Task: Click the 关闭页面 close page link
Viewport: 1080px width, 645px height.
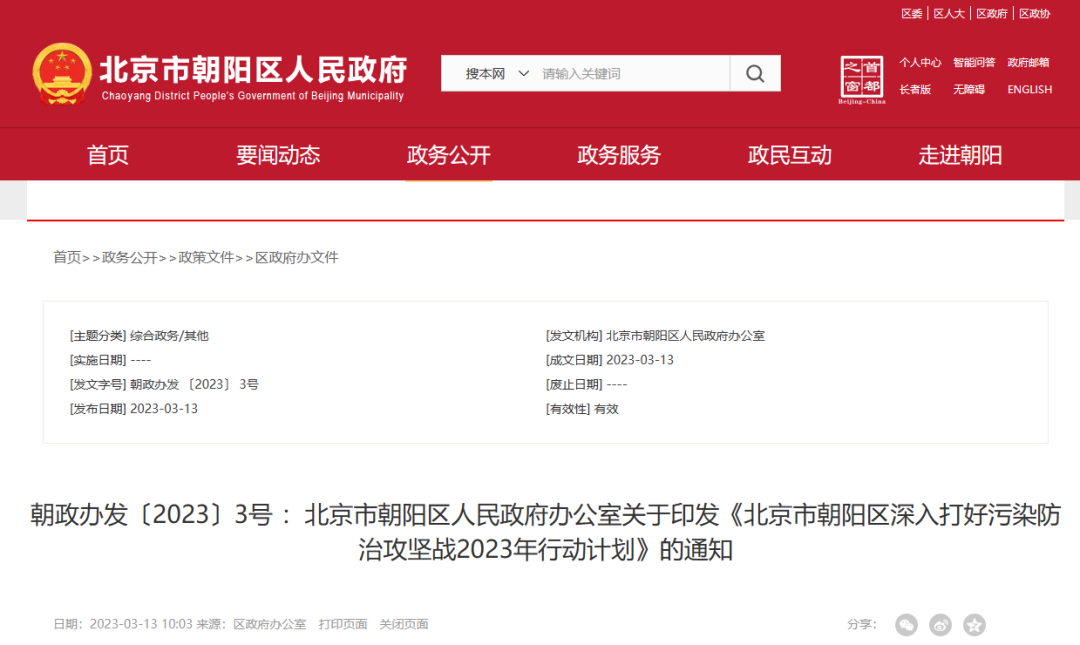Action: pyautogui.click(x=404, y=624)
